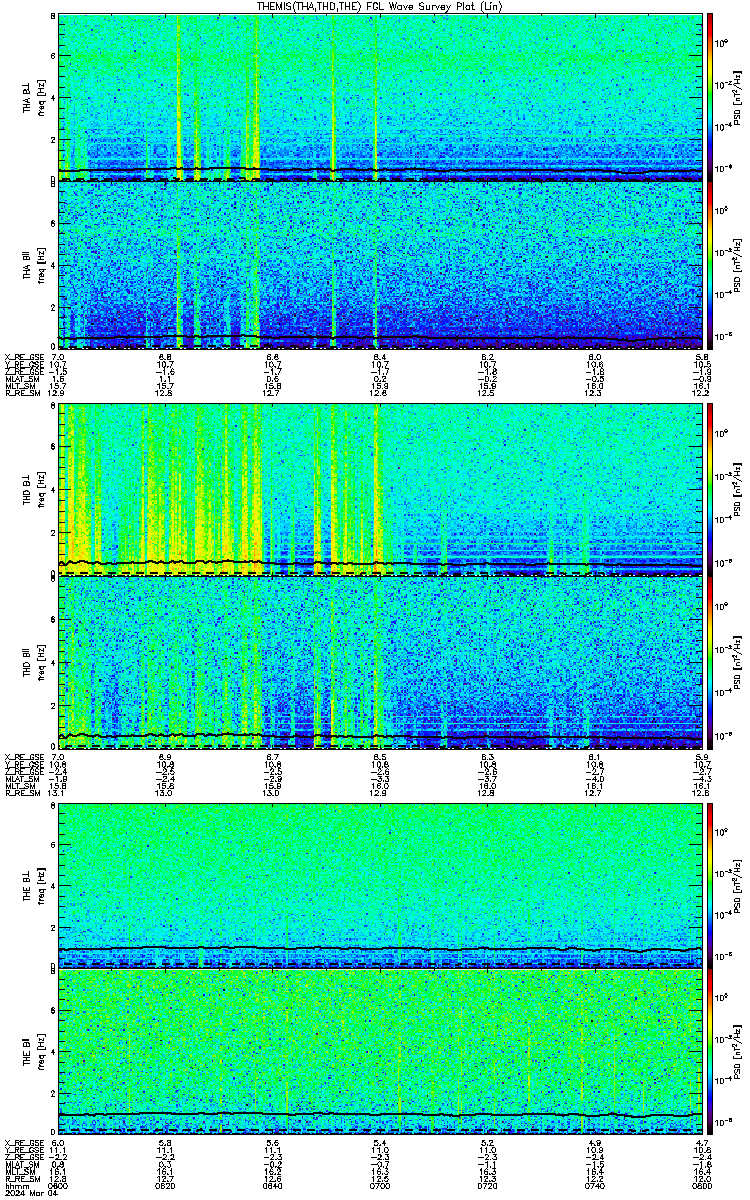Click the THD B-perpendicular spectrogram panel
The width and height of the screenshot is (750, 1200).
coord(380,490)
